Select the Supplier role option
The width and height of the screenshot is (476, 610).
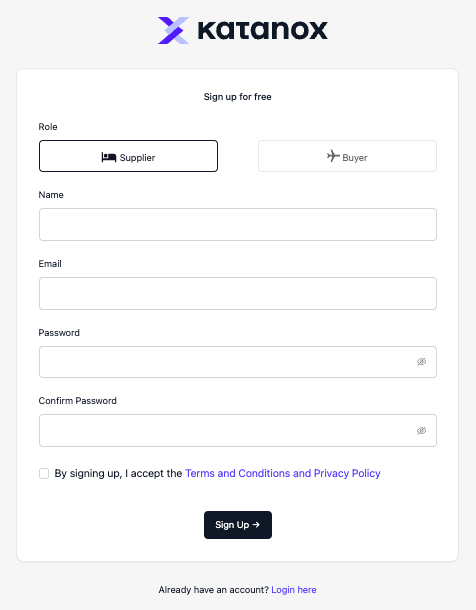pos(128,156)
